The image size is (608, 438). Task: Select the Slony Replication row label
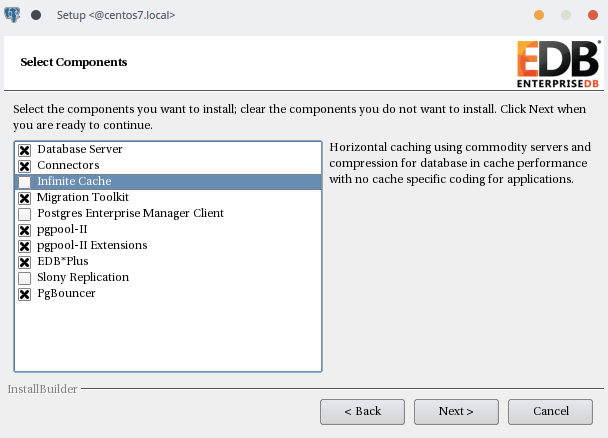coord(83,277)
